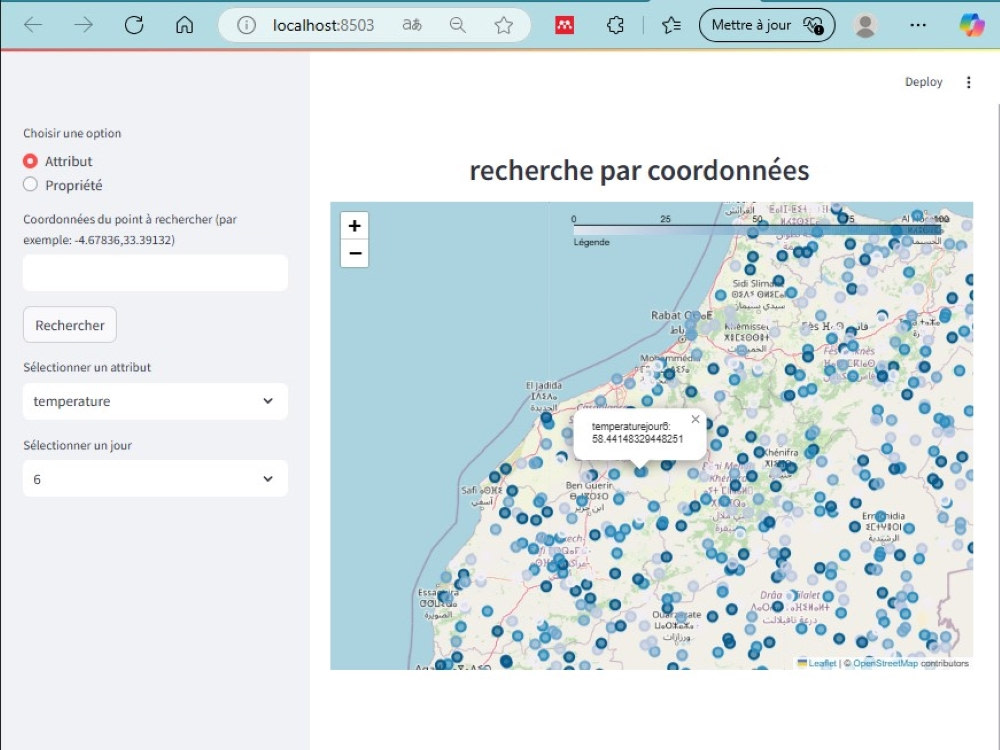Click the zoom-out magnifier in address bar
The height and width of the screenshot is (750, 1000).
tap(457, 25)
